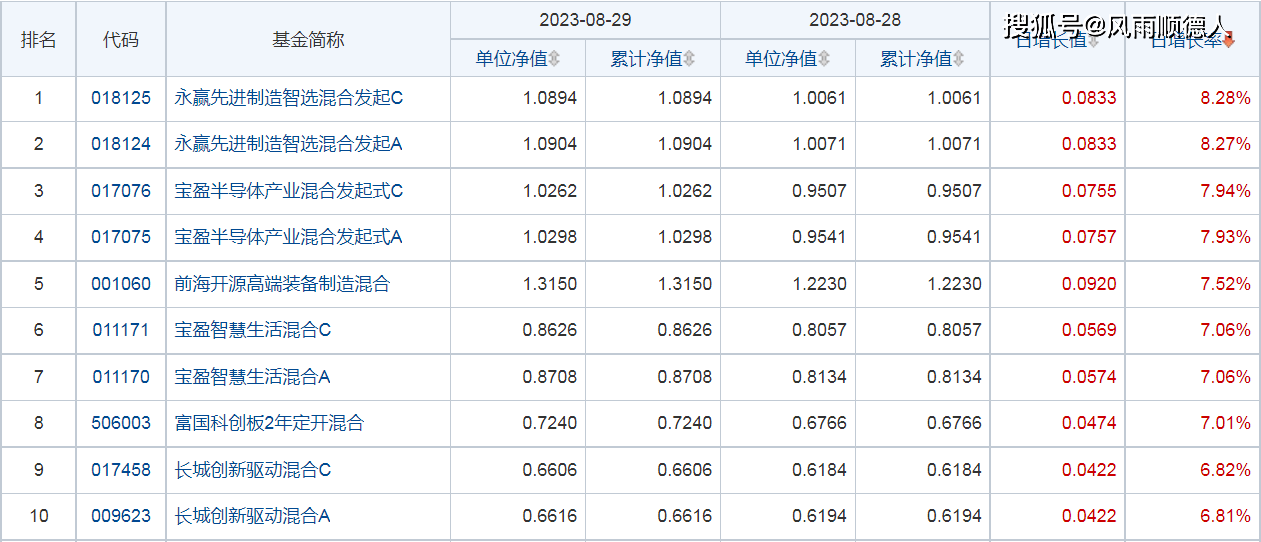Click the 代码 column header
This screenshot has height=542, width=1261.
click(121, 40)
